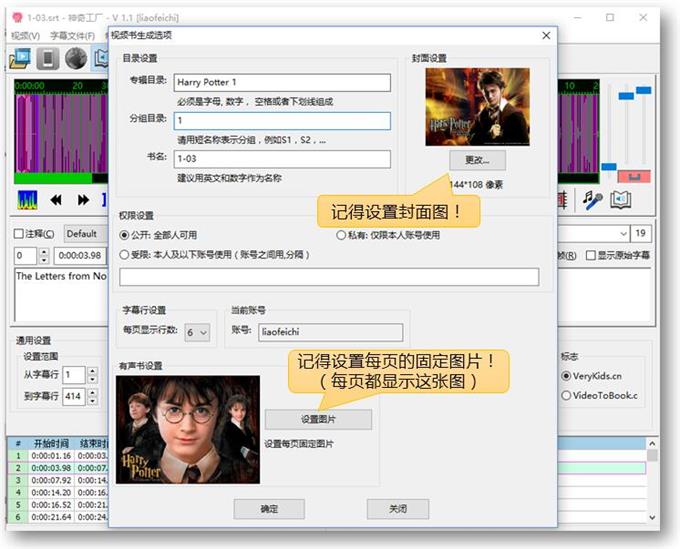Click the cover image thumbnail
Screen dimensions: 680x549
pyautogui.click(x=477, y=107)
